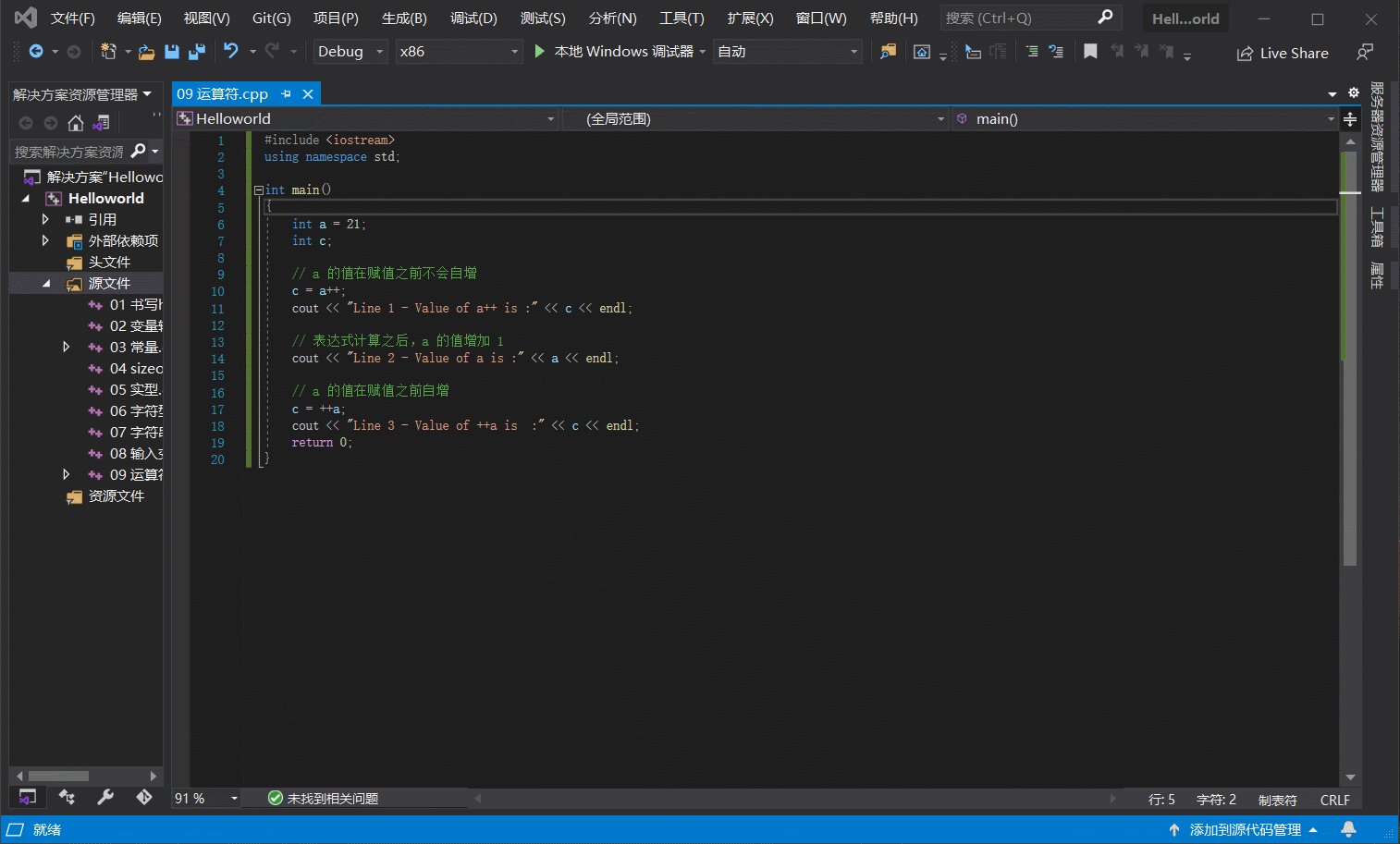Expand the 引用 tree node
This screenshot has height=844, width=1400.
[45, 220]
